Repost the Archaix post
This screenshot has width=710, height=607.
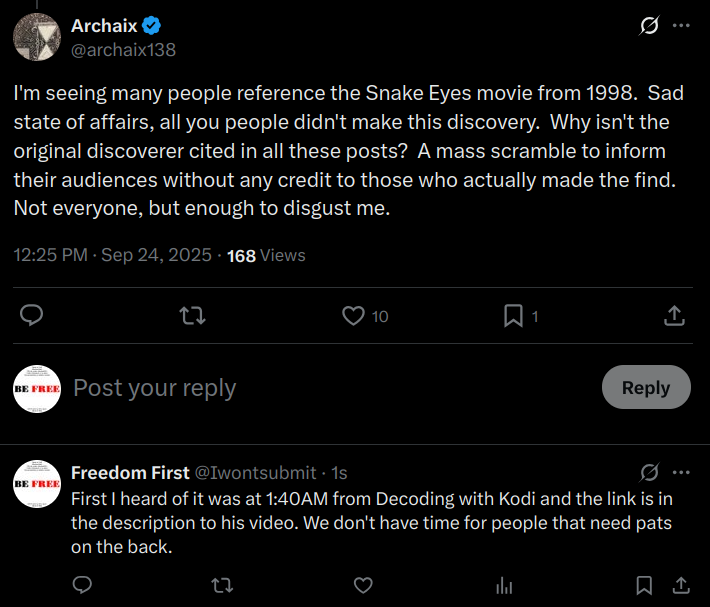click(191, 316)
